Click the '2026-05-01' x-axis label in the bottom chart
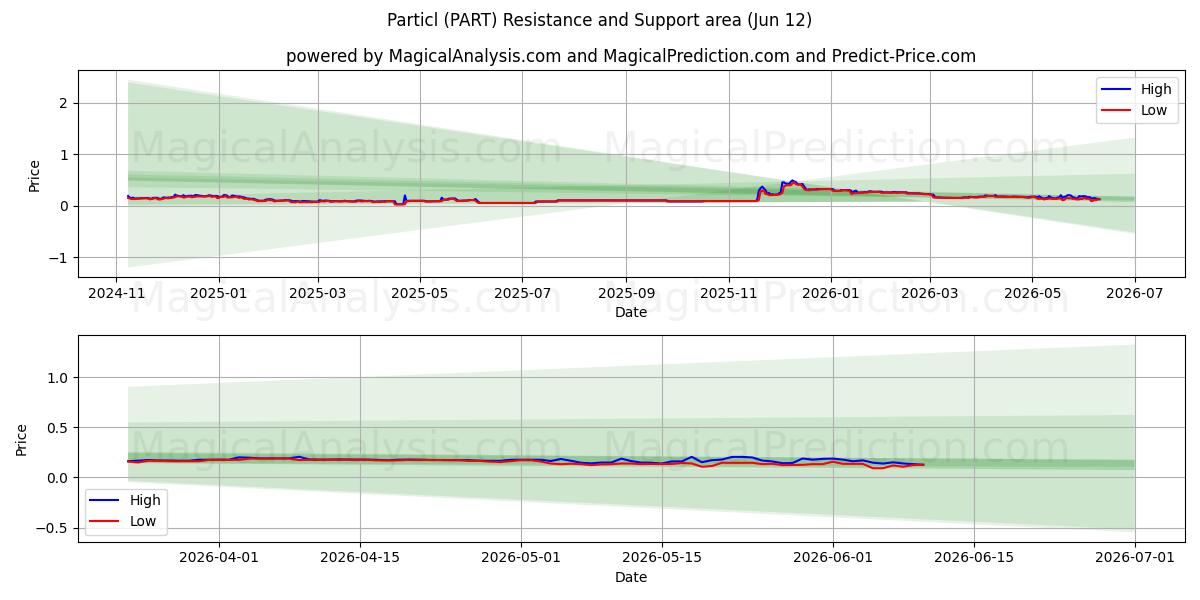Screen dimensions: 1200x600 pyautogui.click(x=521, y=558)
